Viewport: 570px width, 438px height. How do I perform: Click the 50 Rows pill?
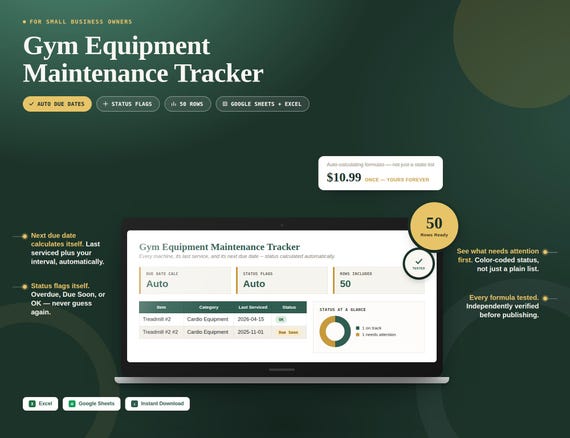pyautogui.click(x=188, y=104)
